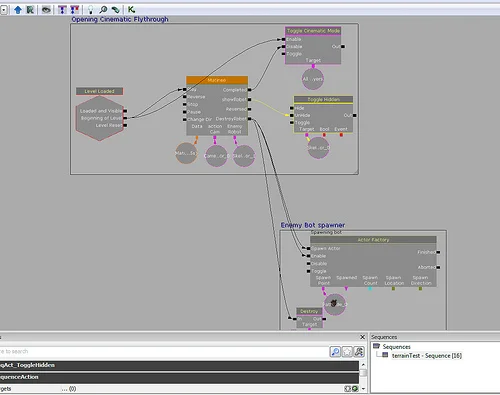Open the parent sequence with blue up arrow
500x395 pixels.
pyautogui.click(x=18, y=10)
